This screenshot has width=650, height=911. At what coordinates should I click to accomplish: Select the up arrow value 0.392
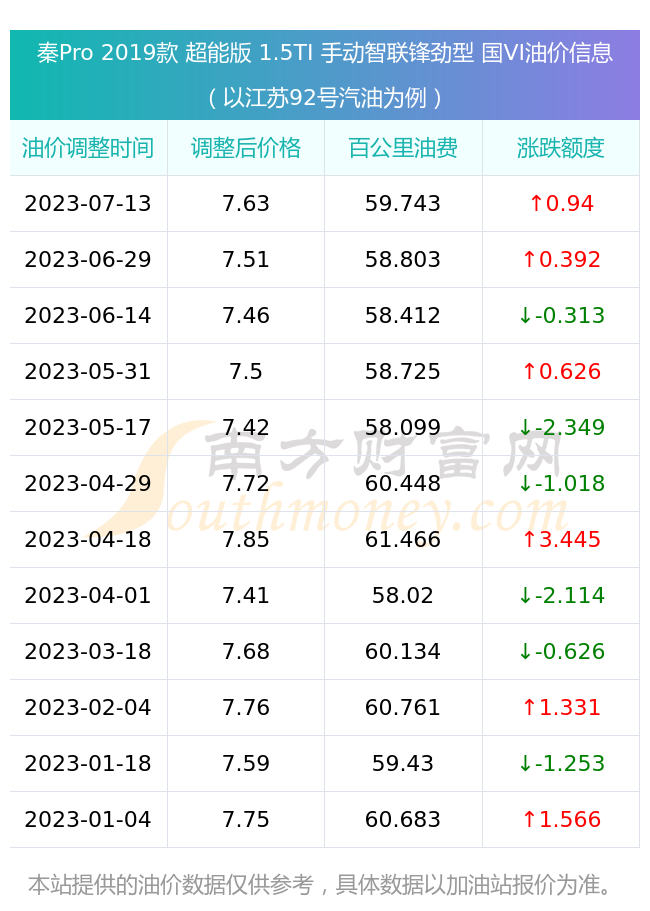pos(562,259)
